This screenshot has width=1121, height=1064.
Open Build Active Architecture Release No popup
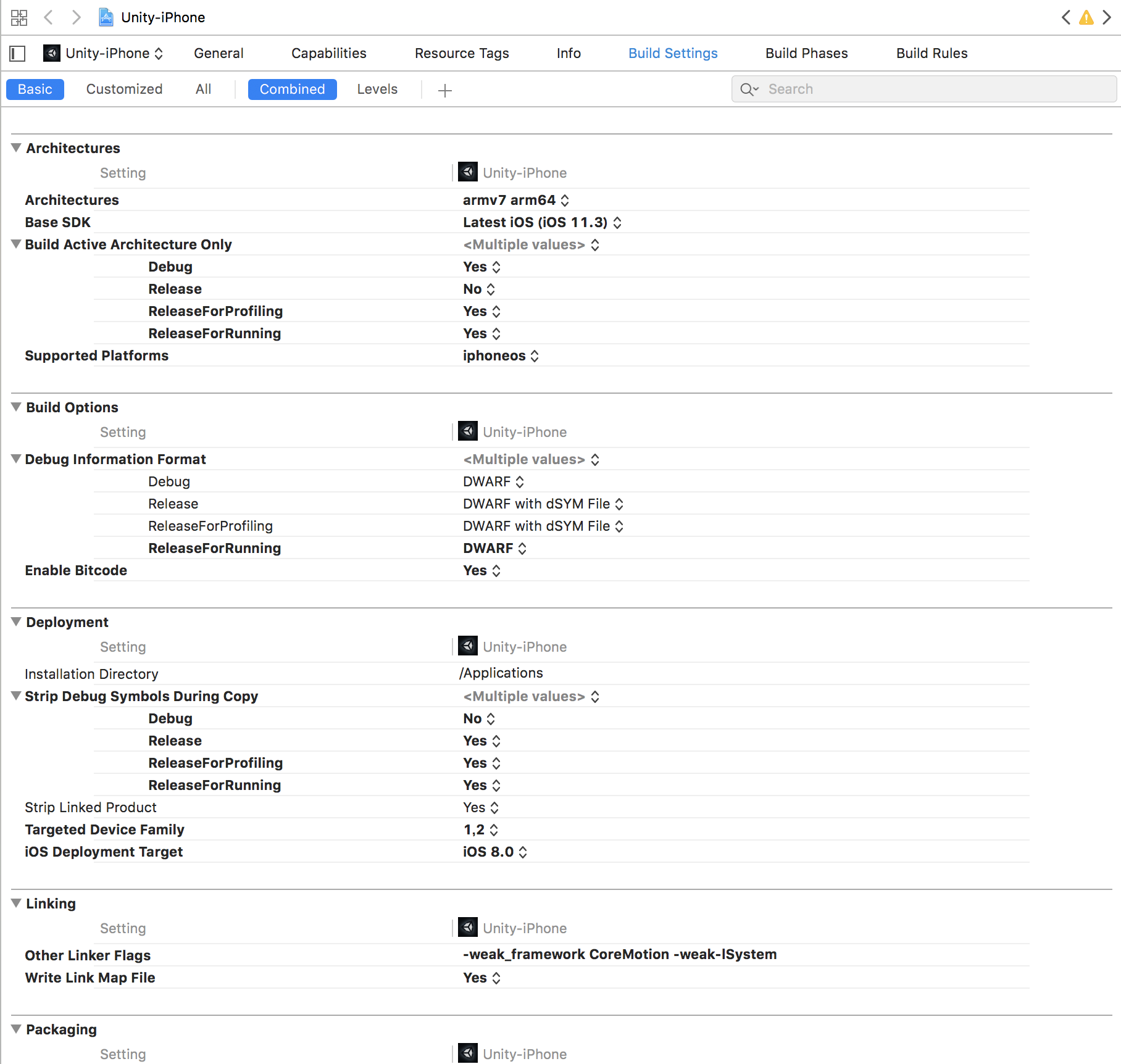[x=479, y=289]
